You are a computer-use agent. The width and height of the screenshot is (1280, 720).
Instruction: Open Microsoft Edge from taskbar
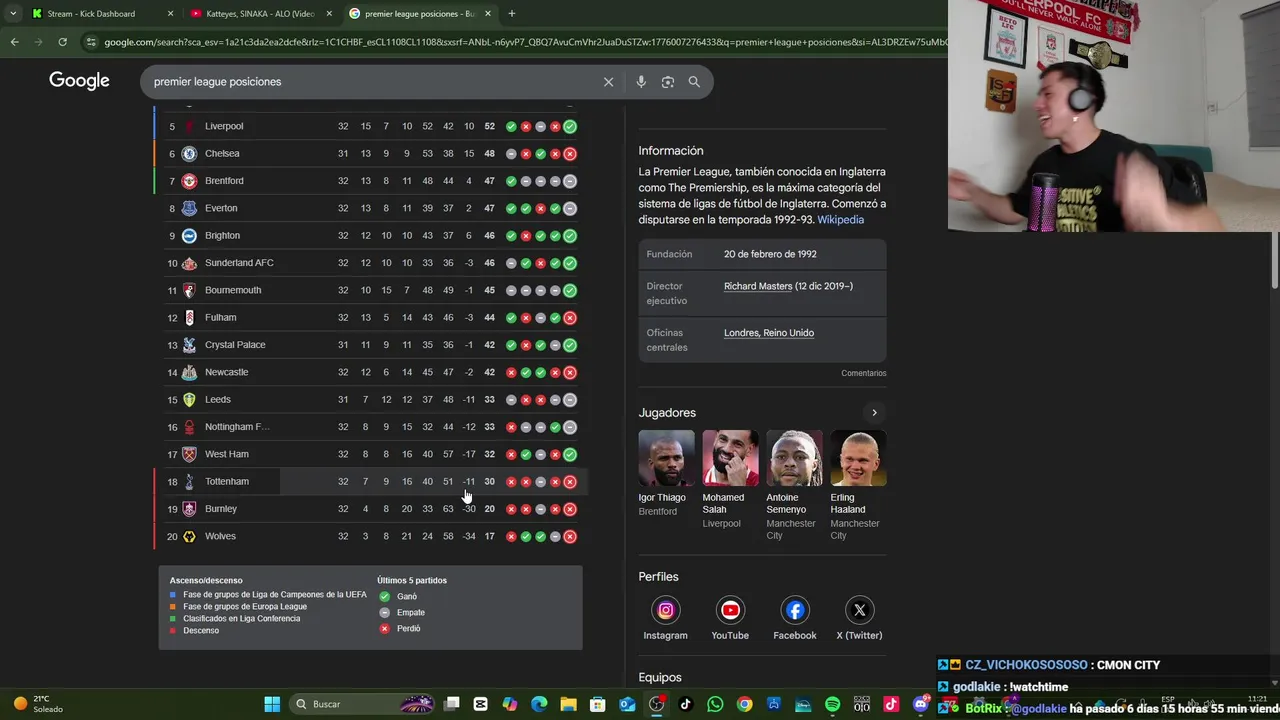[539, 704]
